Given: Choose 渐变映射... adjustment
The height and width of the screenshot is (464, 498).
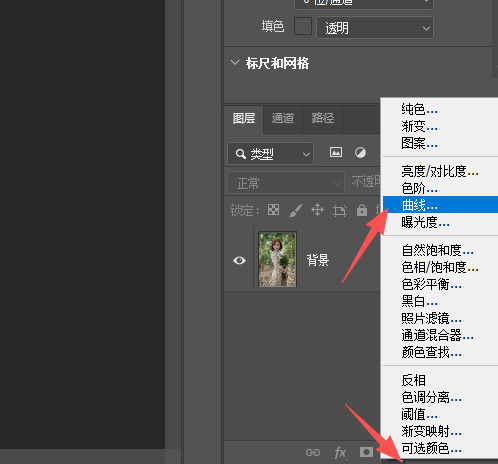Looking at the screenshot, I should point(440,432).
